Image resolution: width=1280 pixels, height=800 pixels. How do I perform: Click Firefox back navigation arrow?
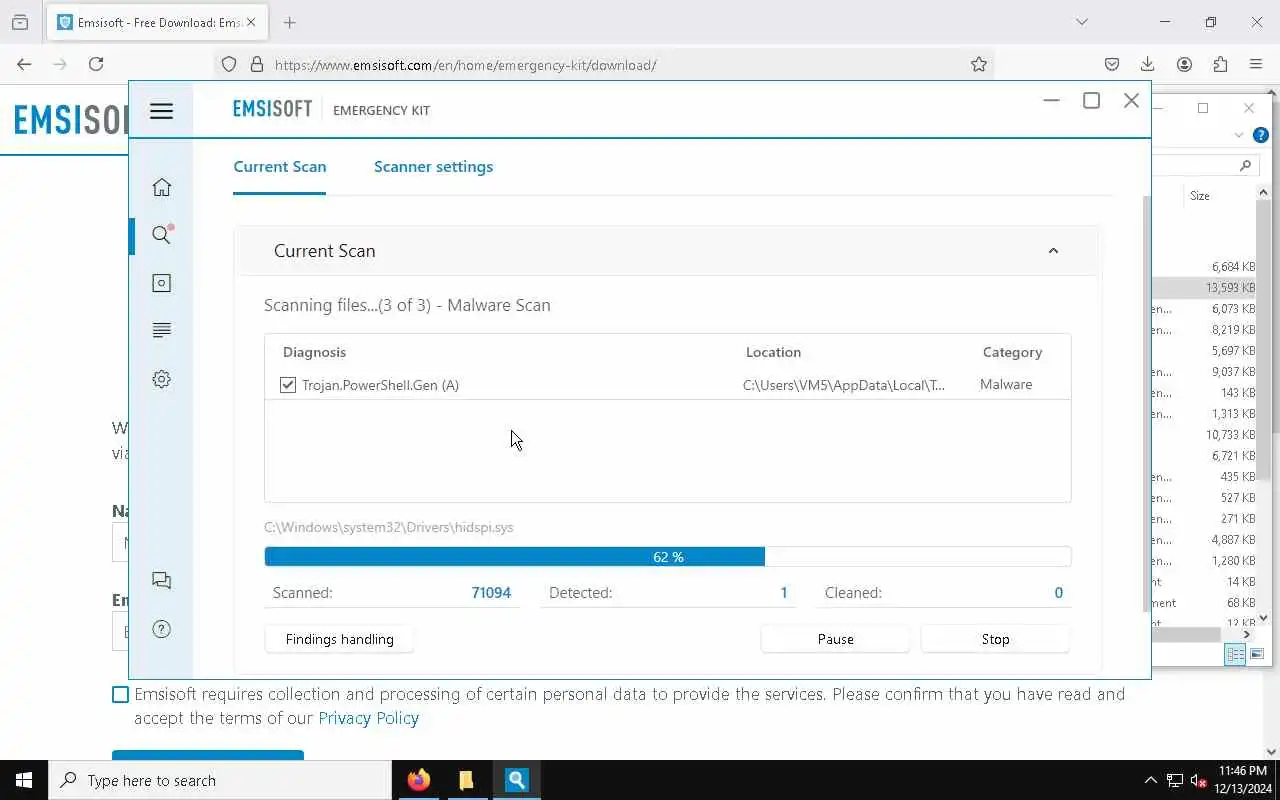pos(24,64)
